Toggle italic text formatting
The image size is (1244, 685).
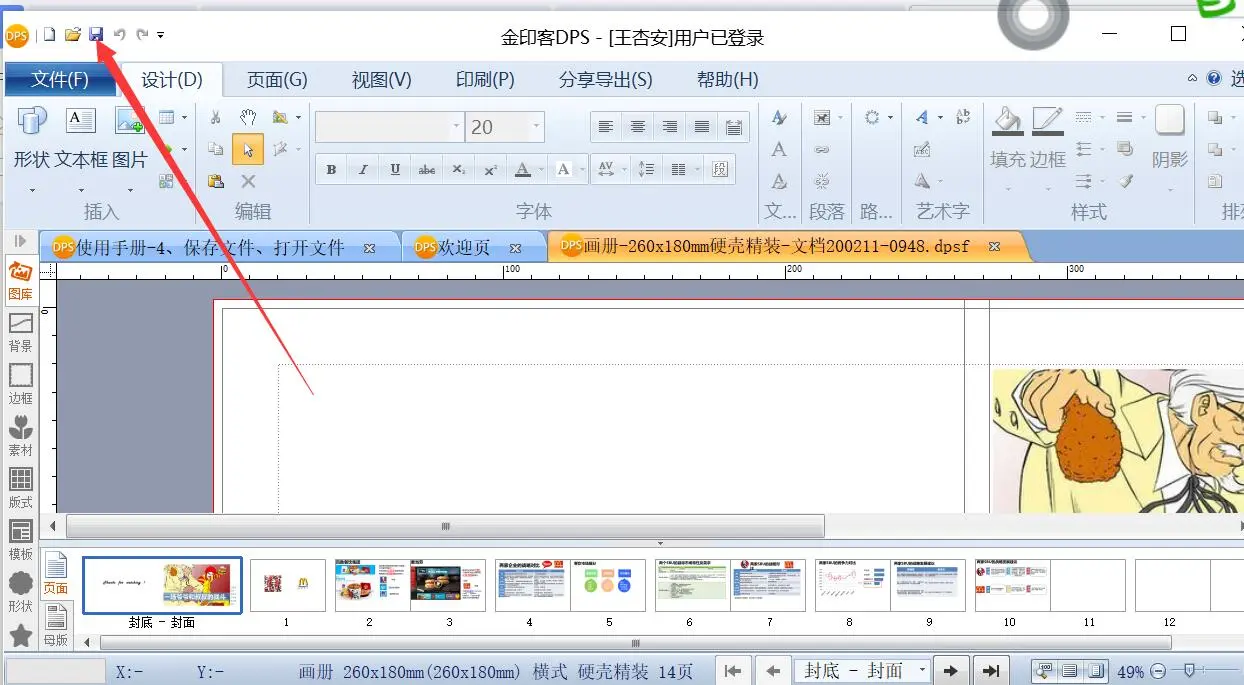point(363,170)
